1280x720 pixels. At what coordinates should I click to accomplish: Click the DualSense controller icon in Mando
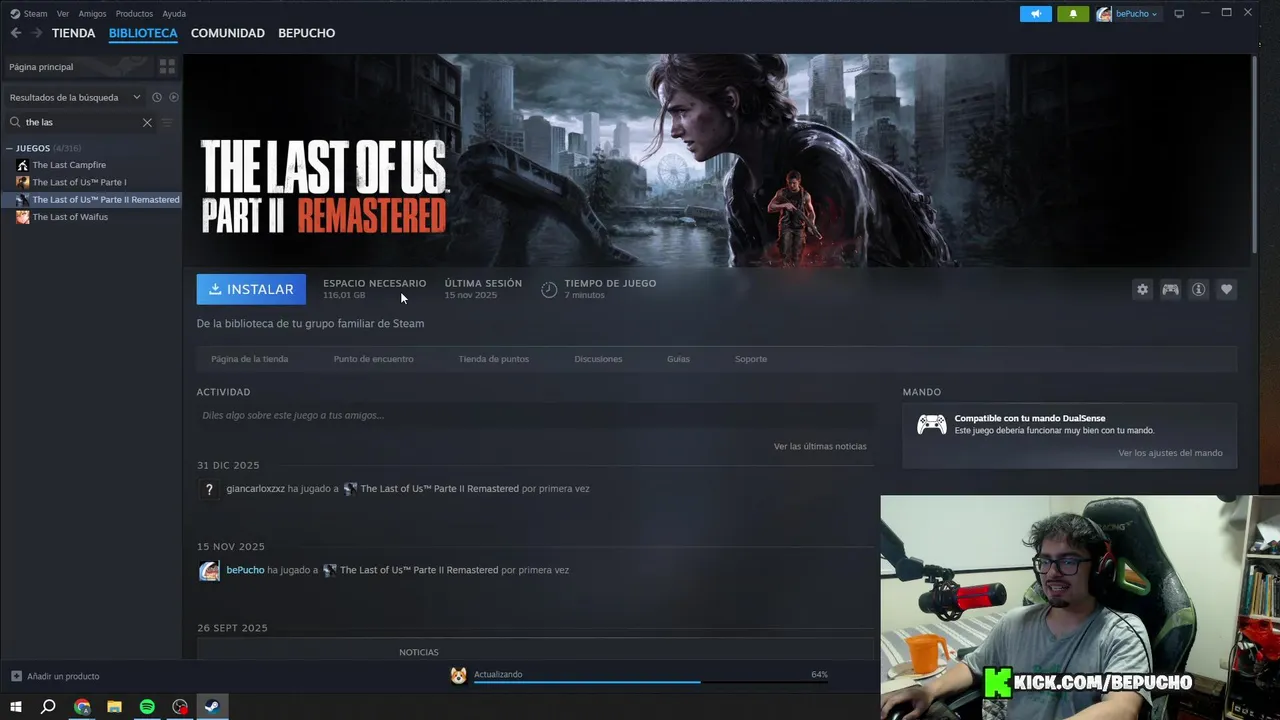932,425
